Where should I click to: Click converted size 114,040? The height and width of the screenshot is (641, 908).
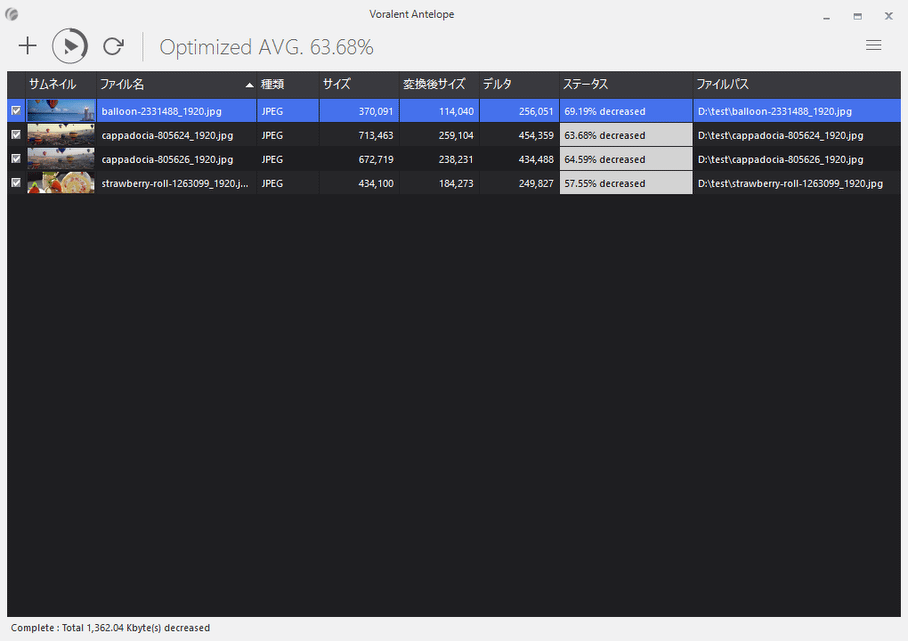456,111
